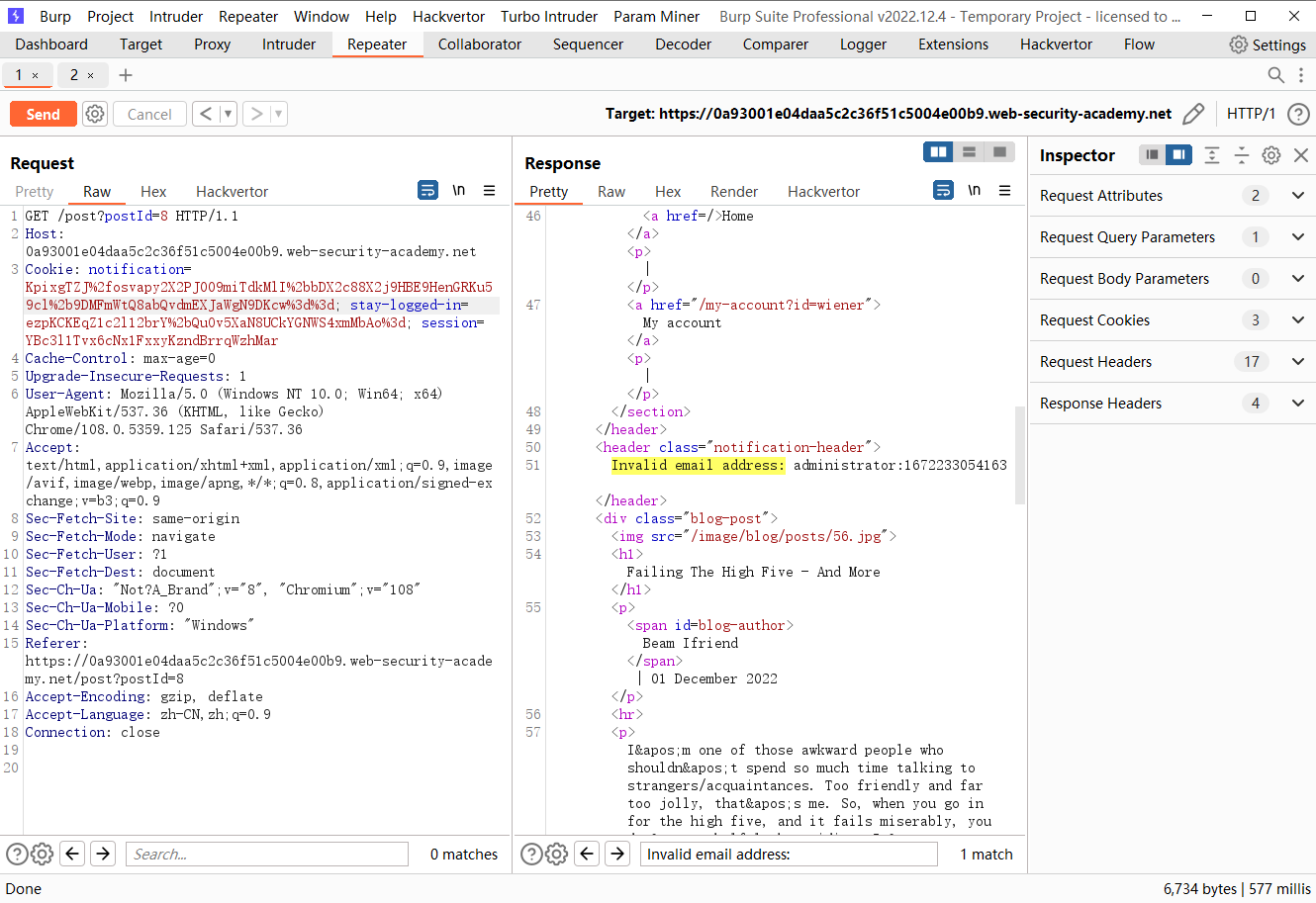The width and height of the screenshot is (1316, 903).
Task: Jump to previous request search match
Action: coord(72,854)
